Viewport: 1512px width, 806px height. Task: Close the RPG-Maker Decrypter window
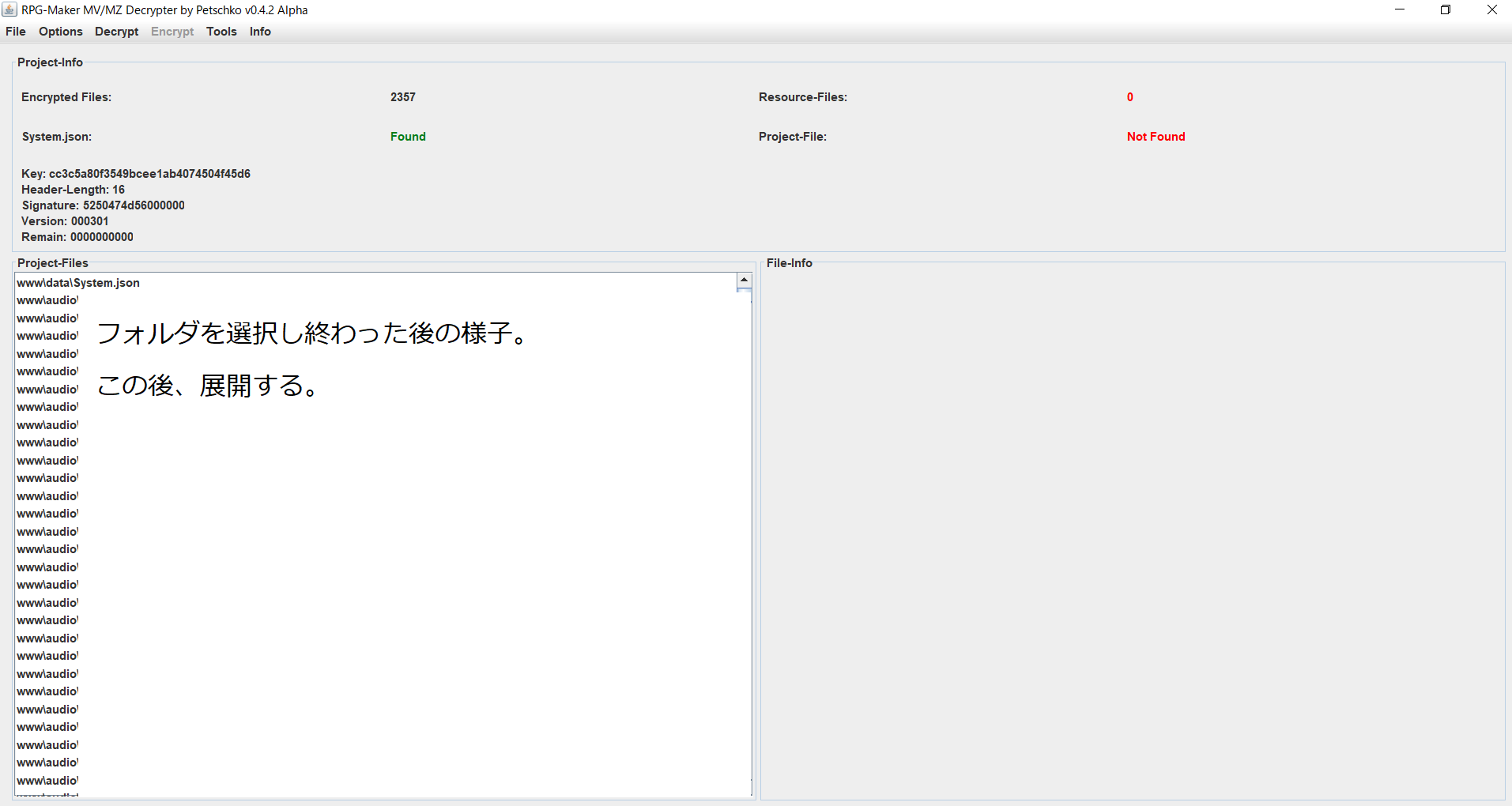point(1491,9)
